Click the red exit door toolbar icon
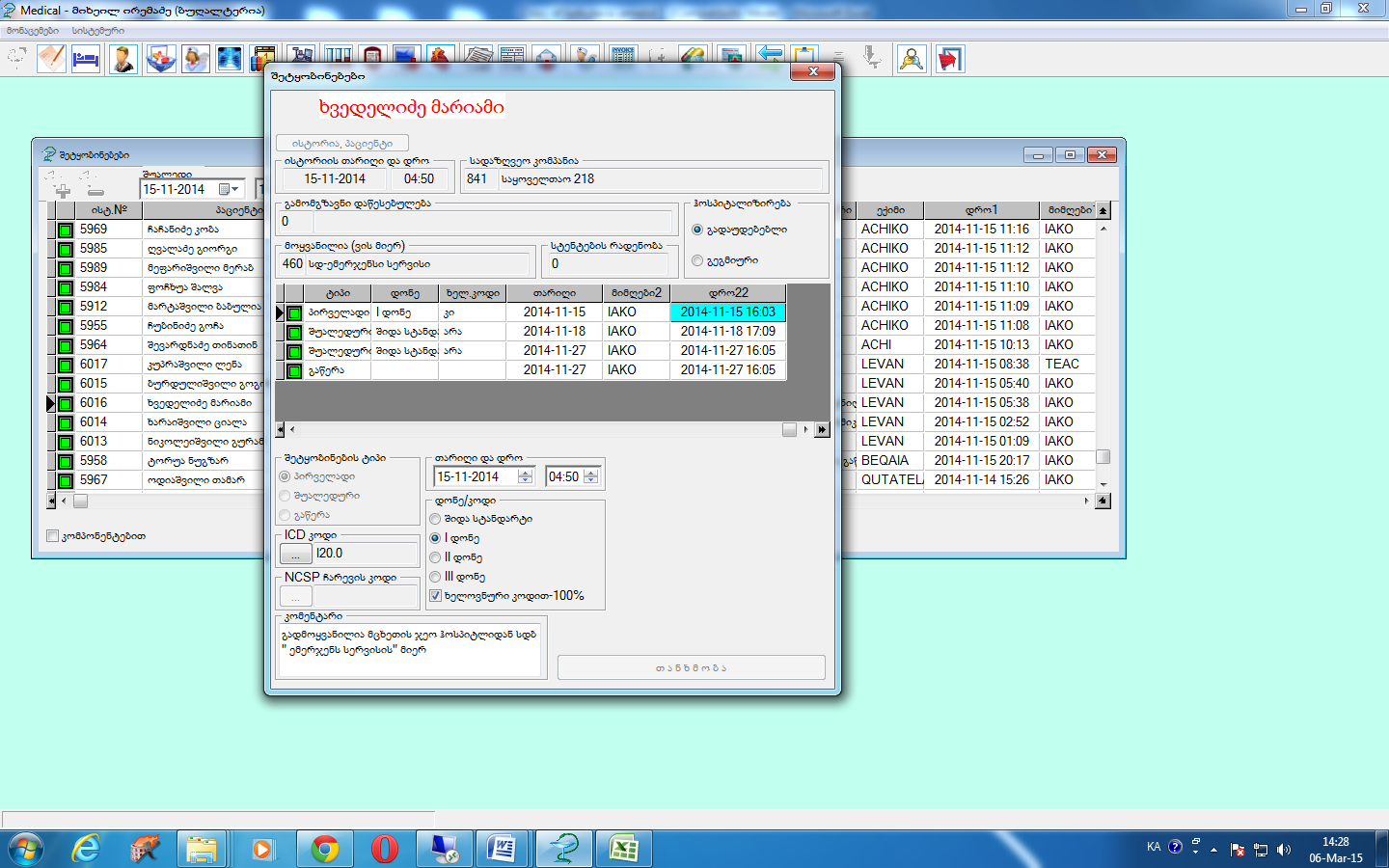Screen dimensions: 1389x868 949,60
